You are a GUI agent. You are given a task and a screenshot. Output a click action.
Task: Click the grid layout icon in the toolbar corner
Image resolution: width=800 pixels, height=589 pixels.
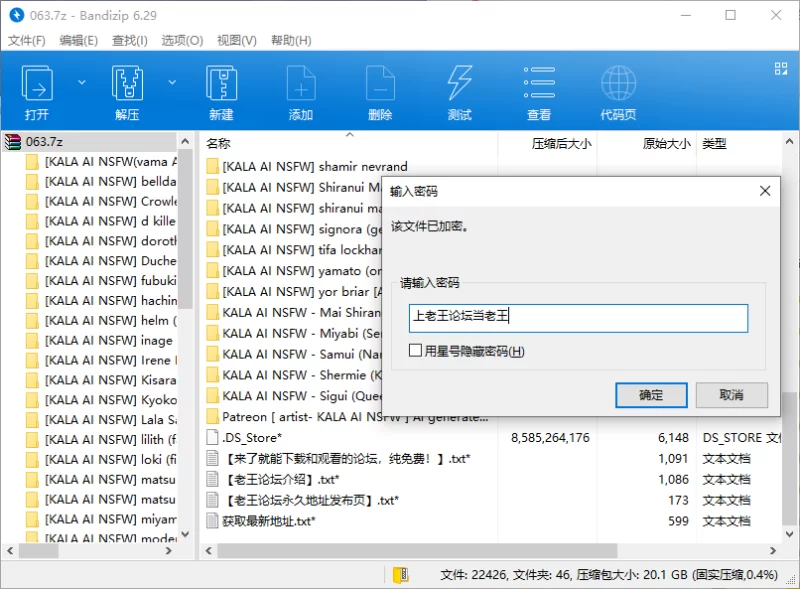click(781, 68)
